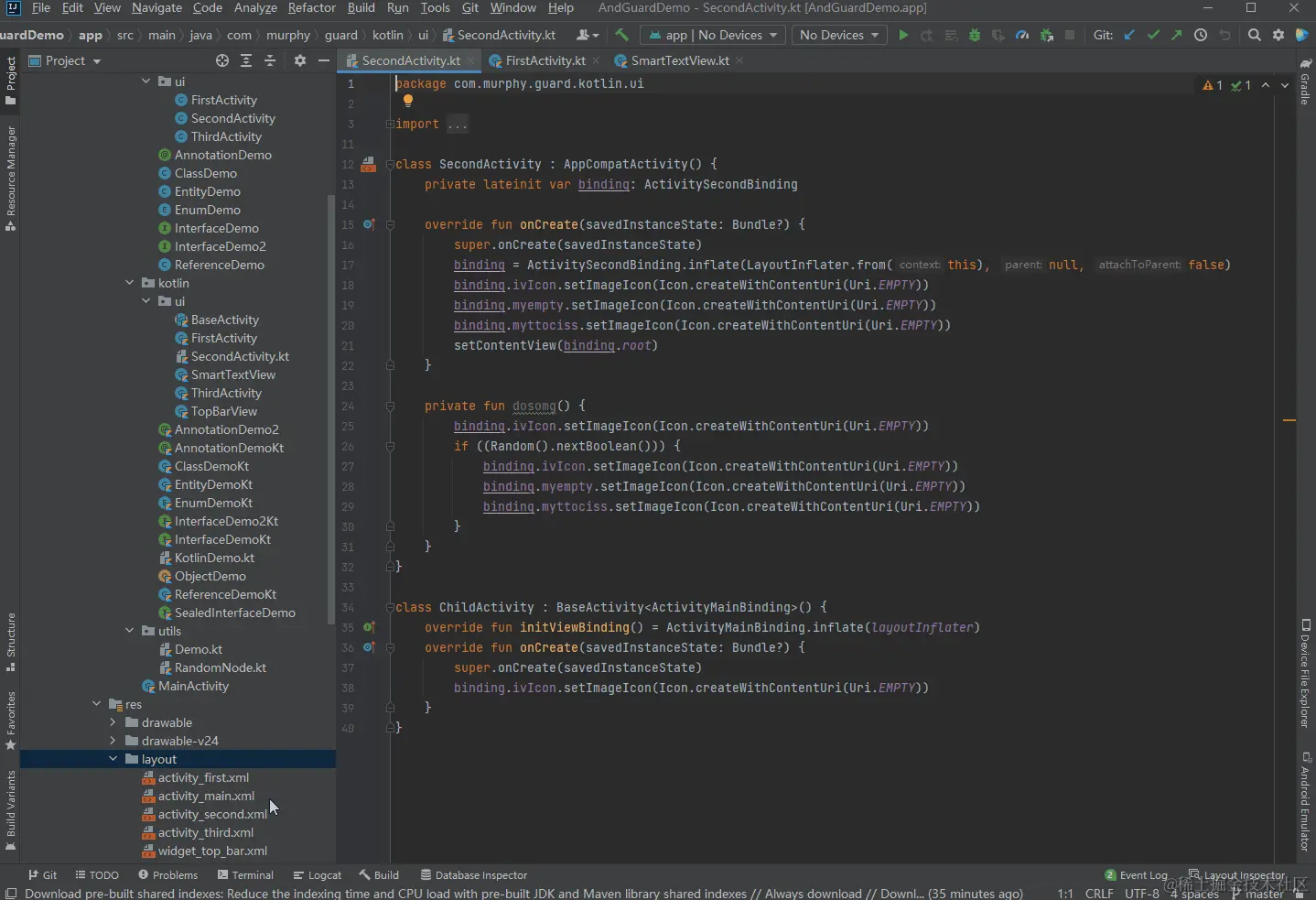Toggle the Structure tool window
Screen dimensions: 1316x900
click(x=11, y=641)
